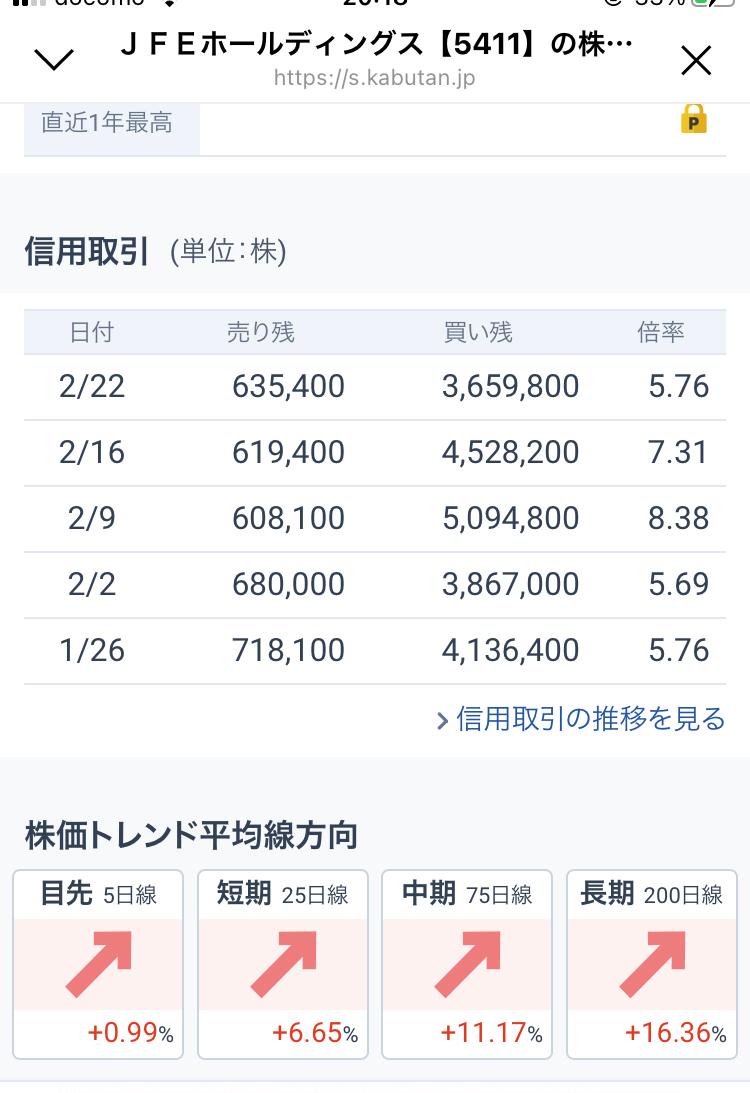Select the 2/9 margin trading row

point(375,518)
